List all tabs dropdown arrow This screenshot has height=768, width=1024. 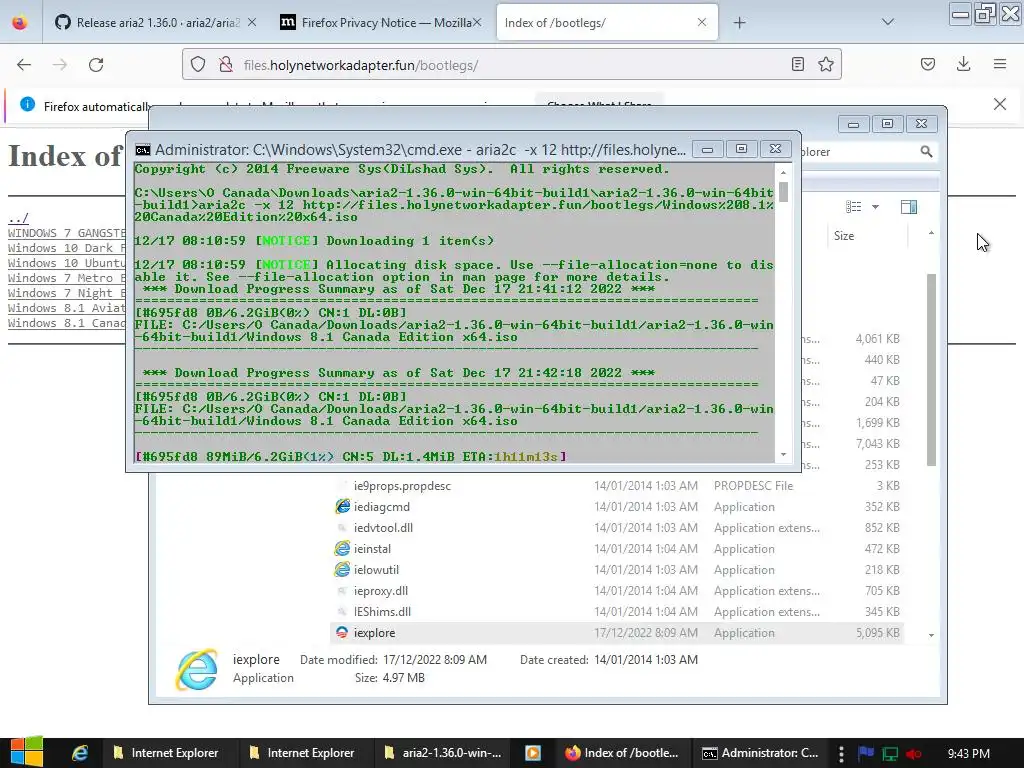888,22
